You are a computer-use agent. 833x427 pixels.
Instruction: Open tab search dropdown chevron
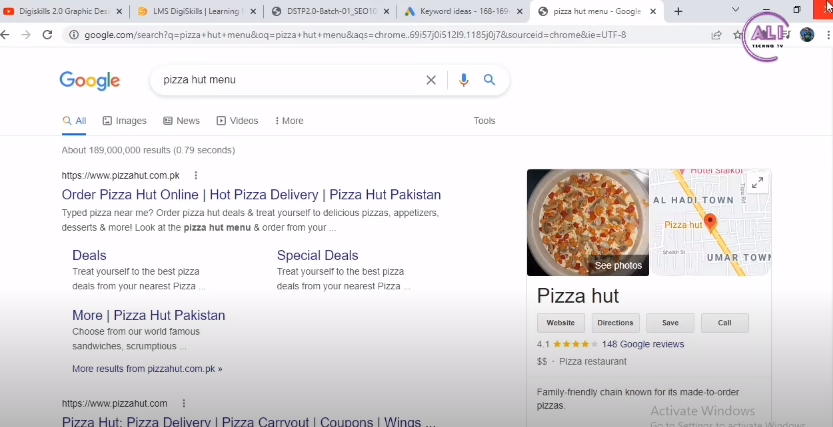(735, 10)
